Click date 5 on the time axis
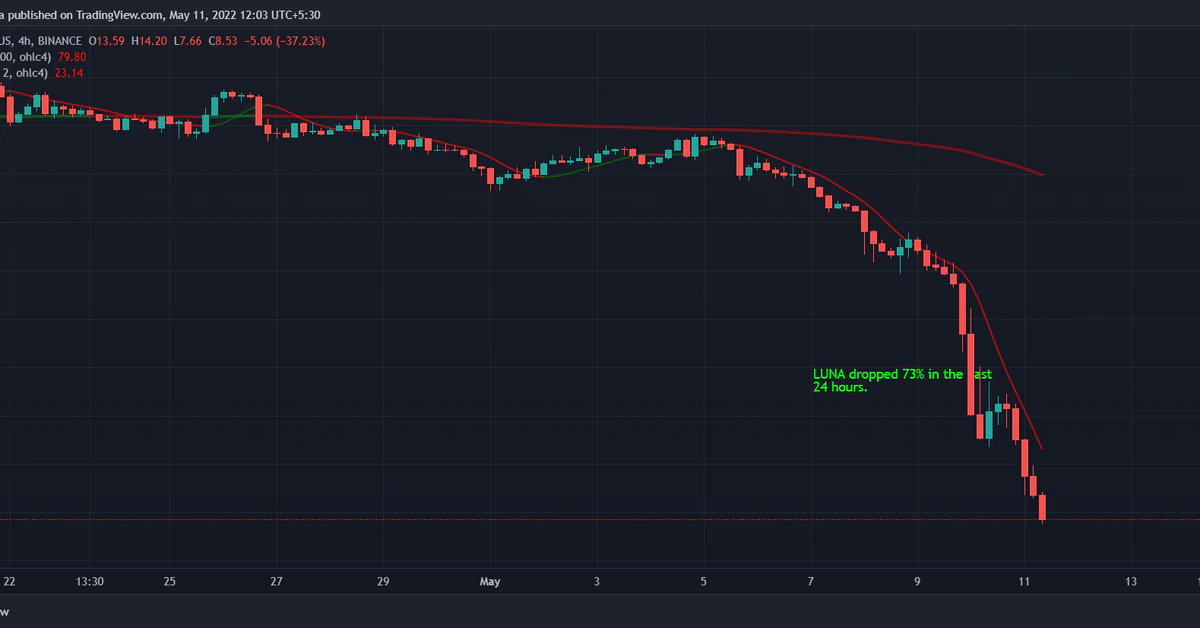Viewport: 1200px width, 628px height. 703,581
